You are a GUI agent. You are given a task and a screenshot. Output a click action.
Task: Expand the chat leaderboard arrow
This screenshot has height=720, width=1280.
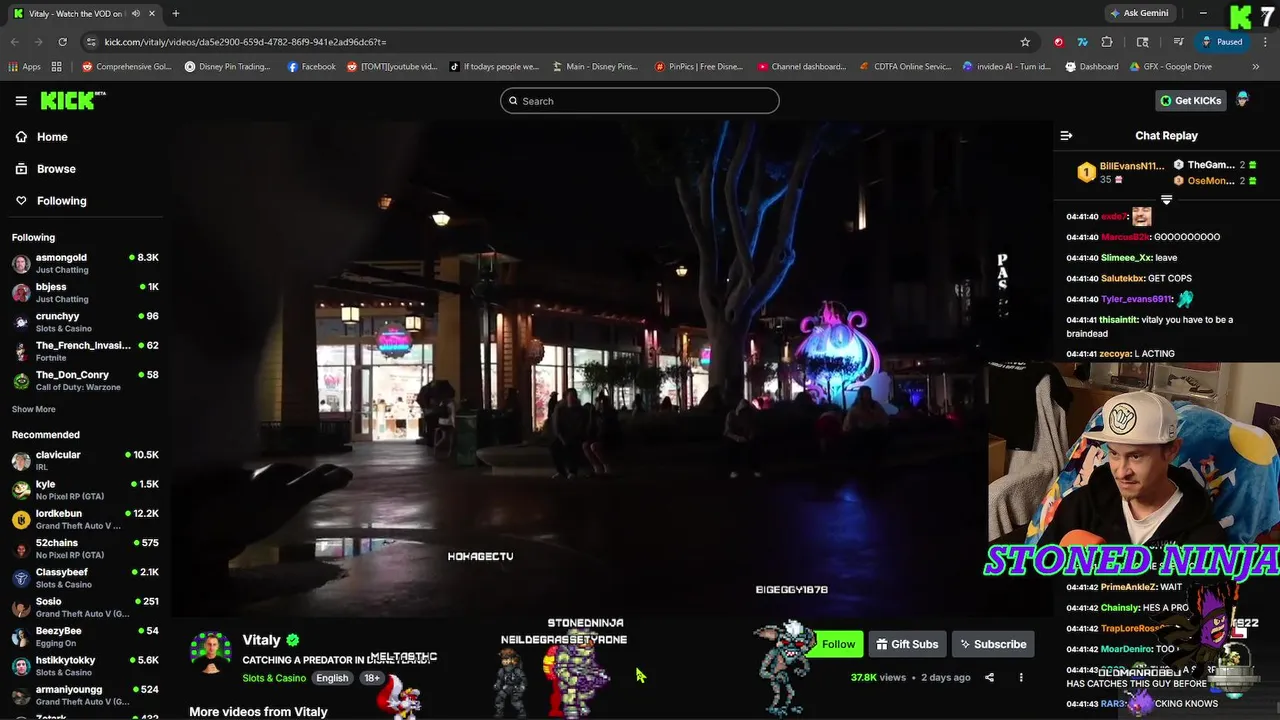[x=1166, y=200]
